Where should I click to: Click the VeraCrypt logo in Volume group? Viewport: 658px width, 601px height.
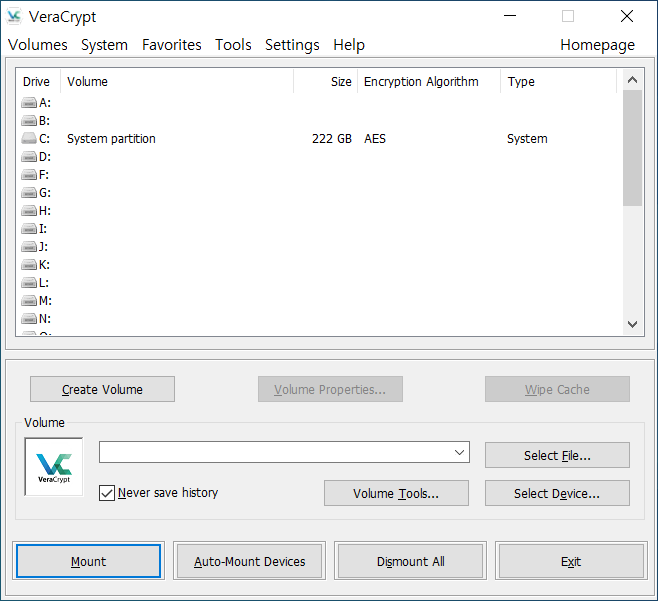54,467
